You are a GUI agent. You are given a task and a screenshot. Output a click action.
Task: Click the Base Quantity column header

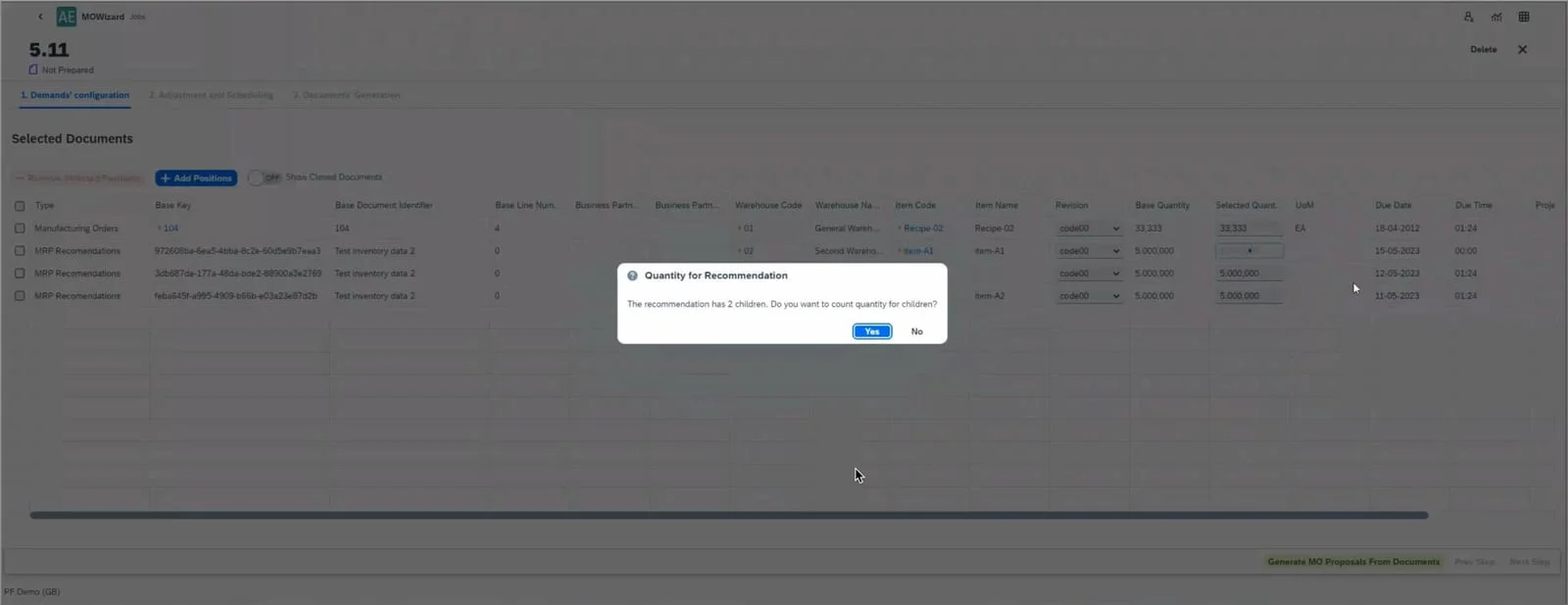click(1162, 206)
